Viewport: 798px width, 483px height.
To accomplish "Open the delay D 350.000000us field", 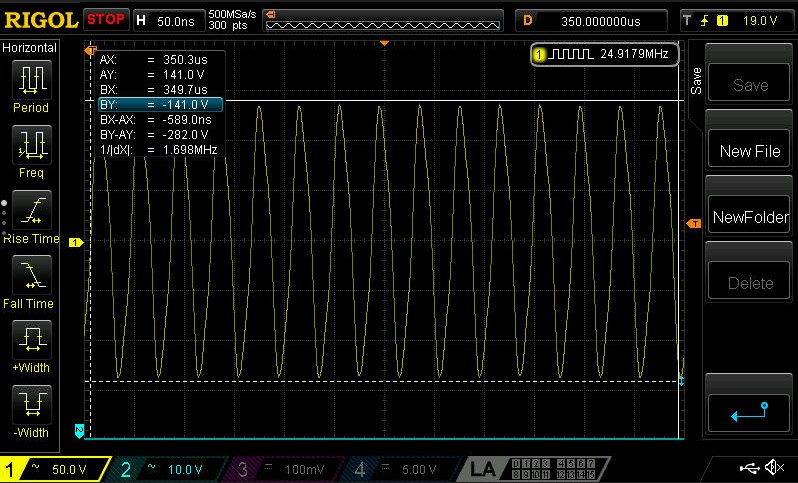I will (591, 21).
